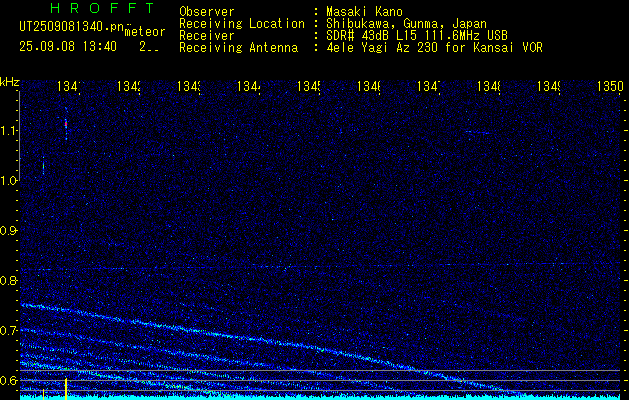Click the kHz axis unit label
Viewport: 629px width, 400px height.
coord(10,83)
